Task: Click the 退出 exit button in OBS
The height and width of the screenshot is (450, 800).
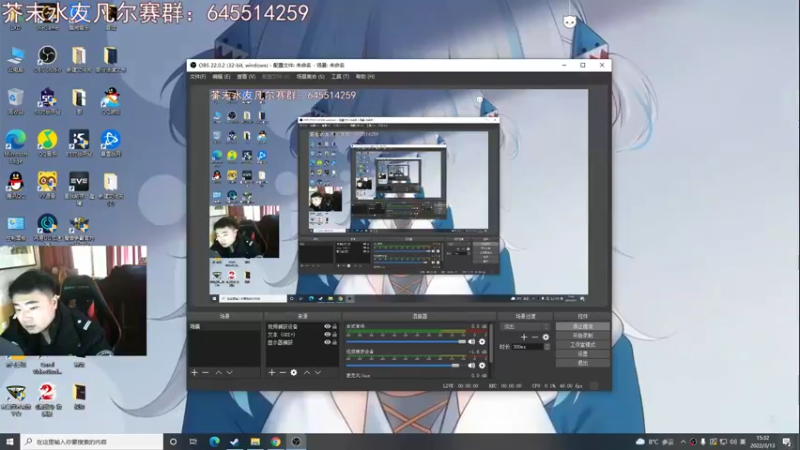Action: point(583,363)
